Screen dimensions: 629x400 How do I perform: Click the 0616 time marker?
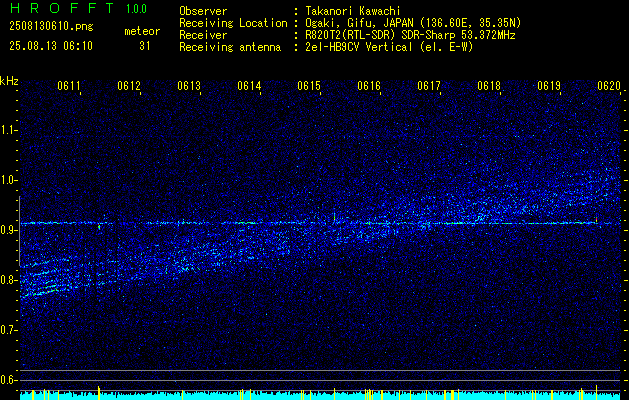(369, 86)
